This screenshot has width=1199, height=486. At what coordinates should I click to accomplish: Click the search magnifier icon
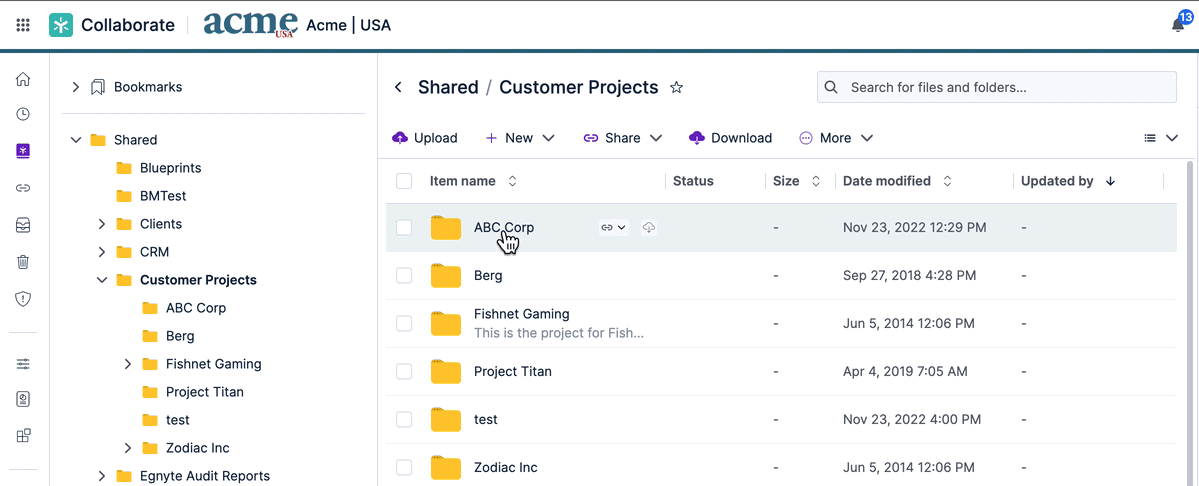[x=831, y=87]
